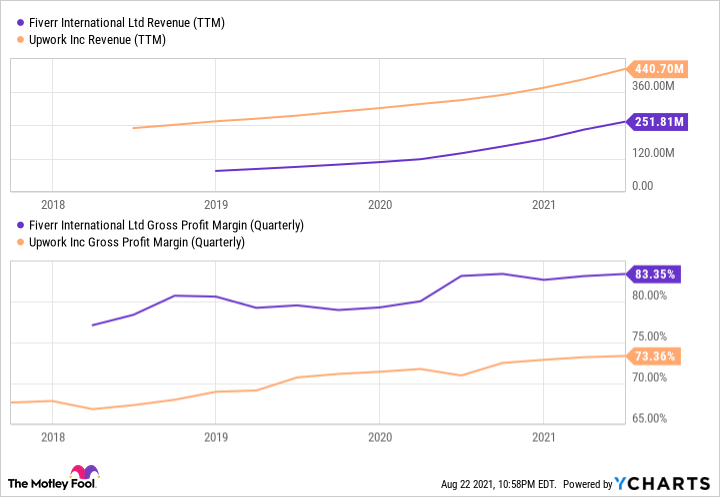Click the 83.35% Fiverr margin value tag
The image size is (720, 497).
655,274
